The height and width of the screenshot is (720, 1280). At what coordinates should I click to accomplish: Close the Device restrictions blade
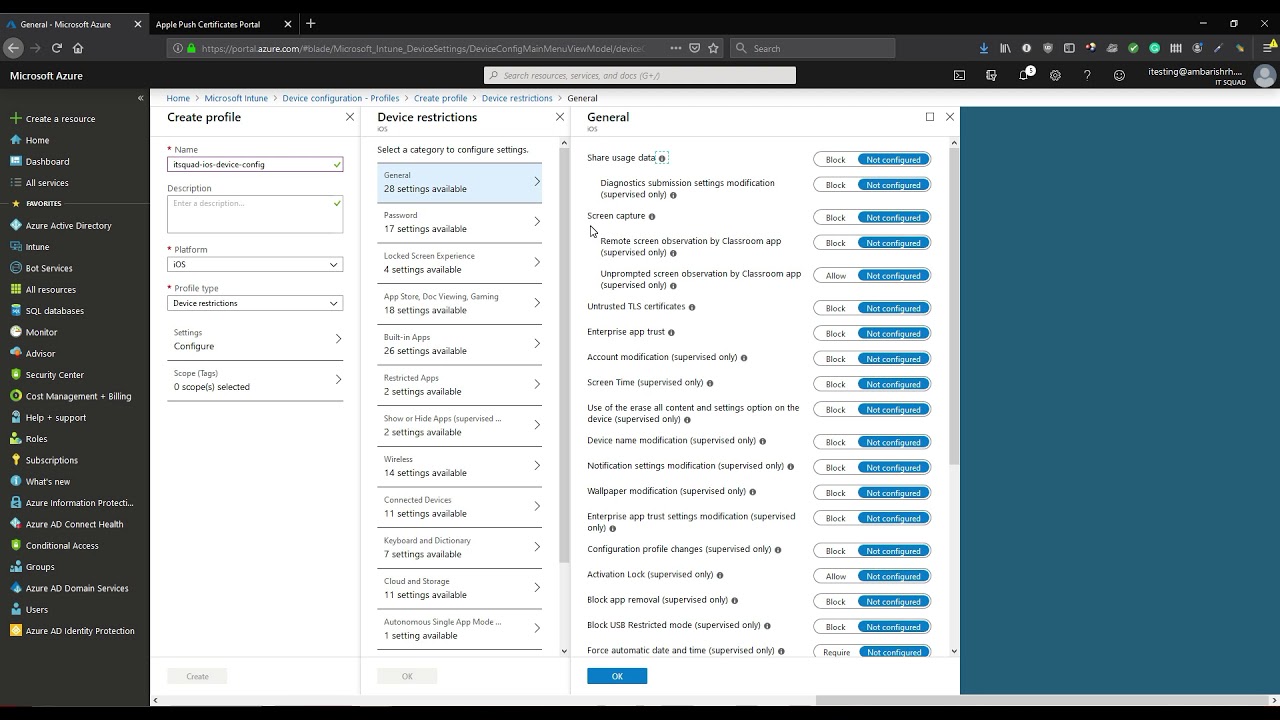(560, 117)
